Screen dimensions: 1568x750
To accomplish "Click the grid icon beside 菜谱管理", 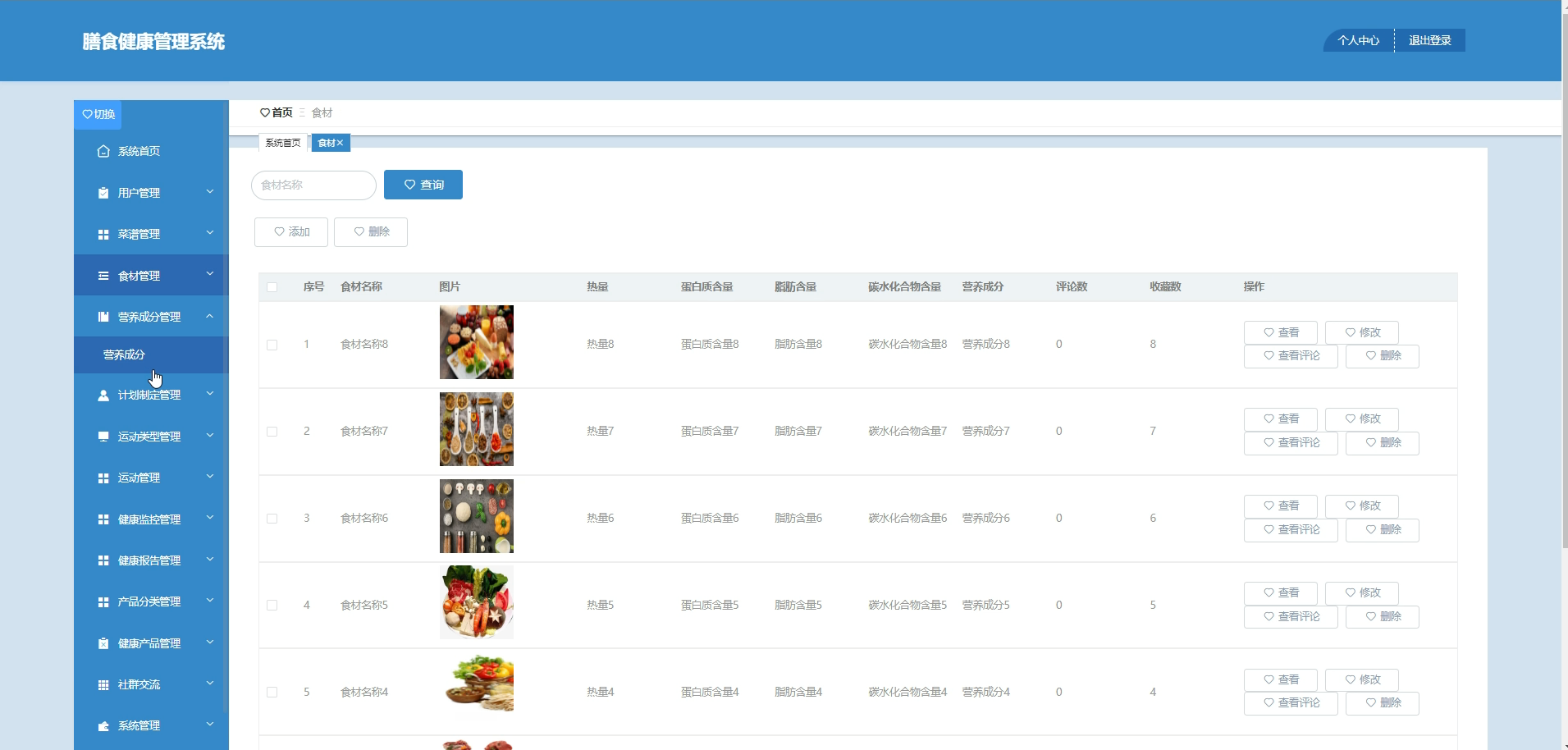I will (x=103, y=234).
